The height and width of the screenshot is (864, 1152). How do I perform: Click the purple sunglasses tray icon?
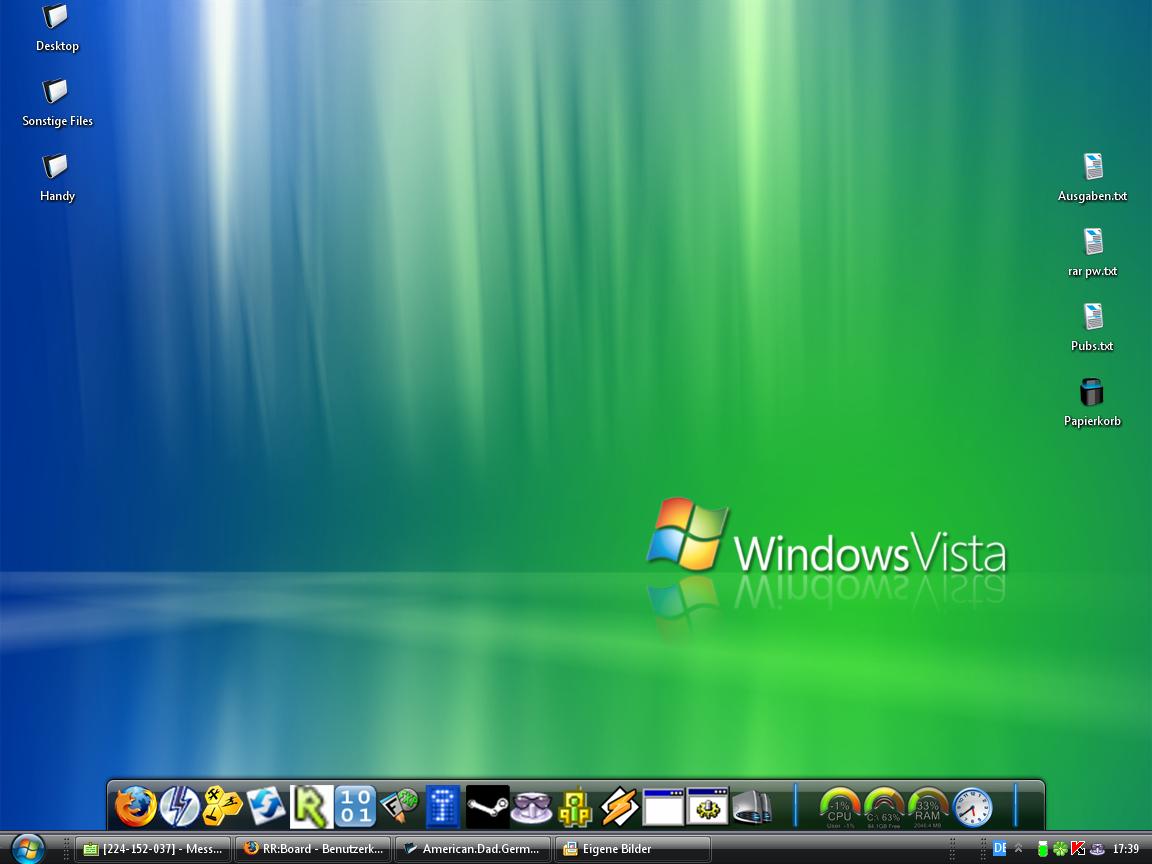click(x=1096, y=849)
